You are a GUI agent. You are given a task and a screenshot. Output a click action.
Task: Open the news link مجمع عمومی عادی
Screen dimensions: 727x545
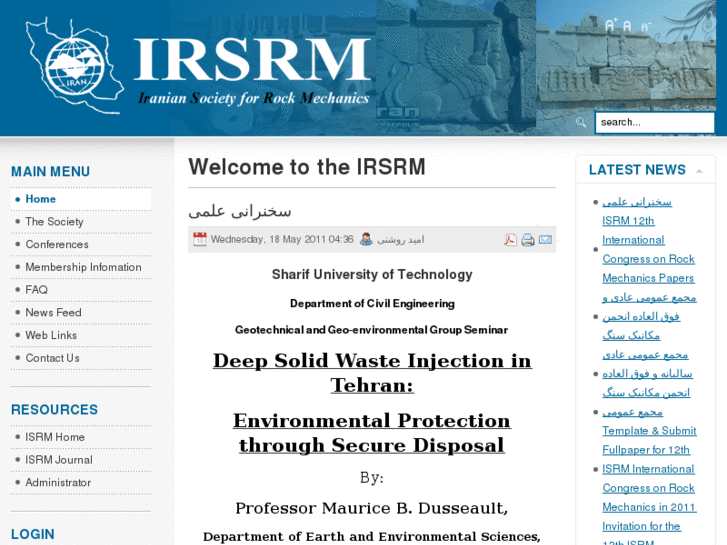tap(645, 355)
